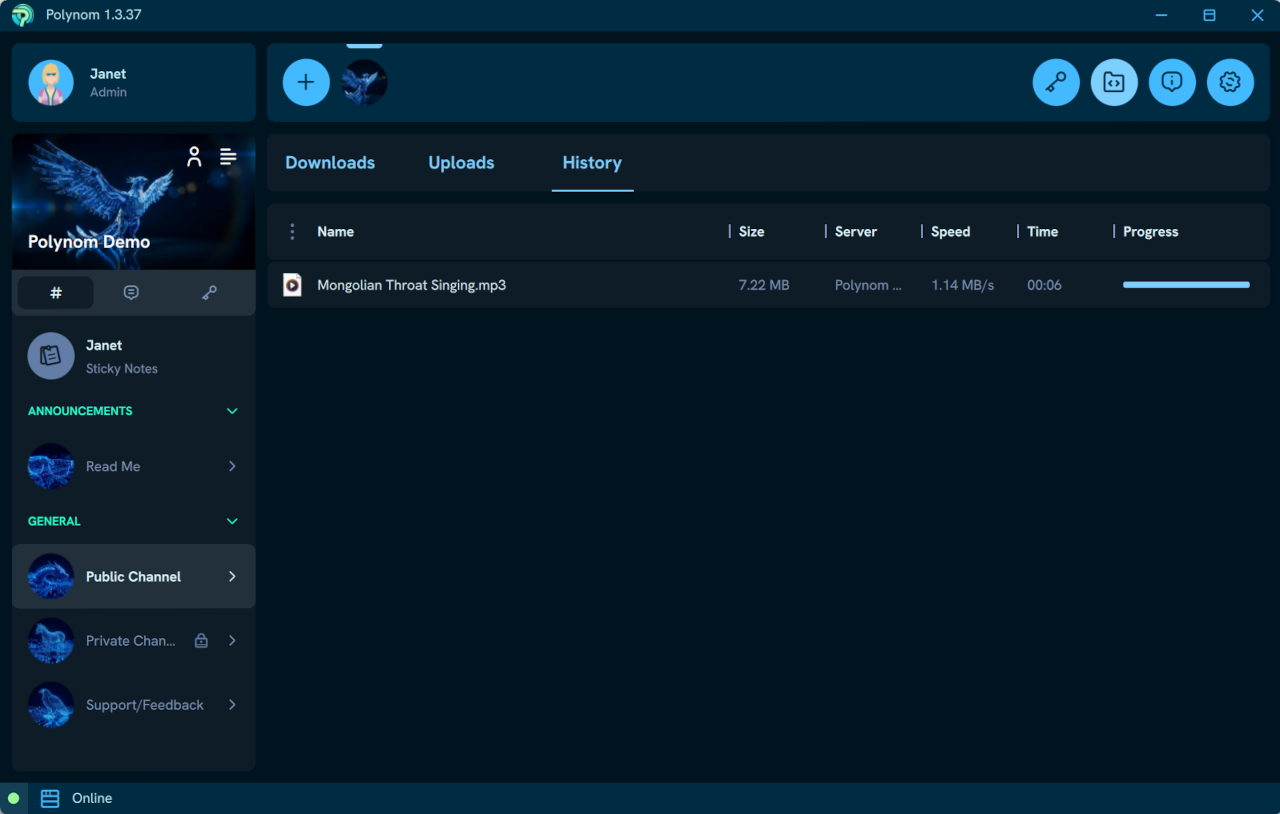
Task: Open Janet's Sticky Notes
Action: (x=121, y=356)
